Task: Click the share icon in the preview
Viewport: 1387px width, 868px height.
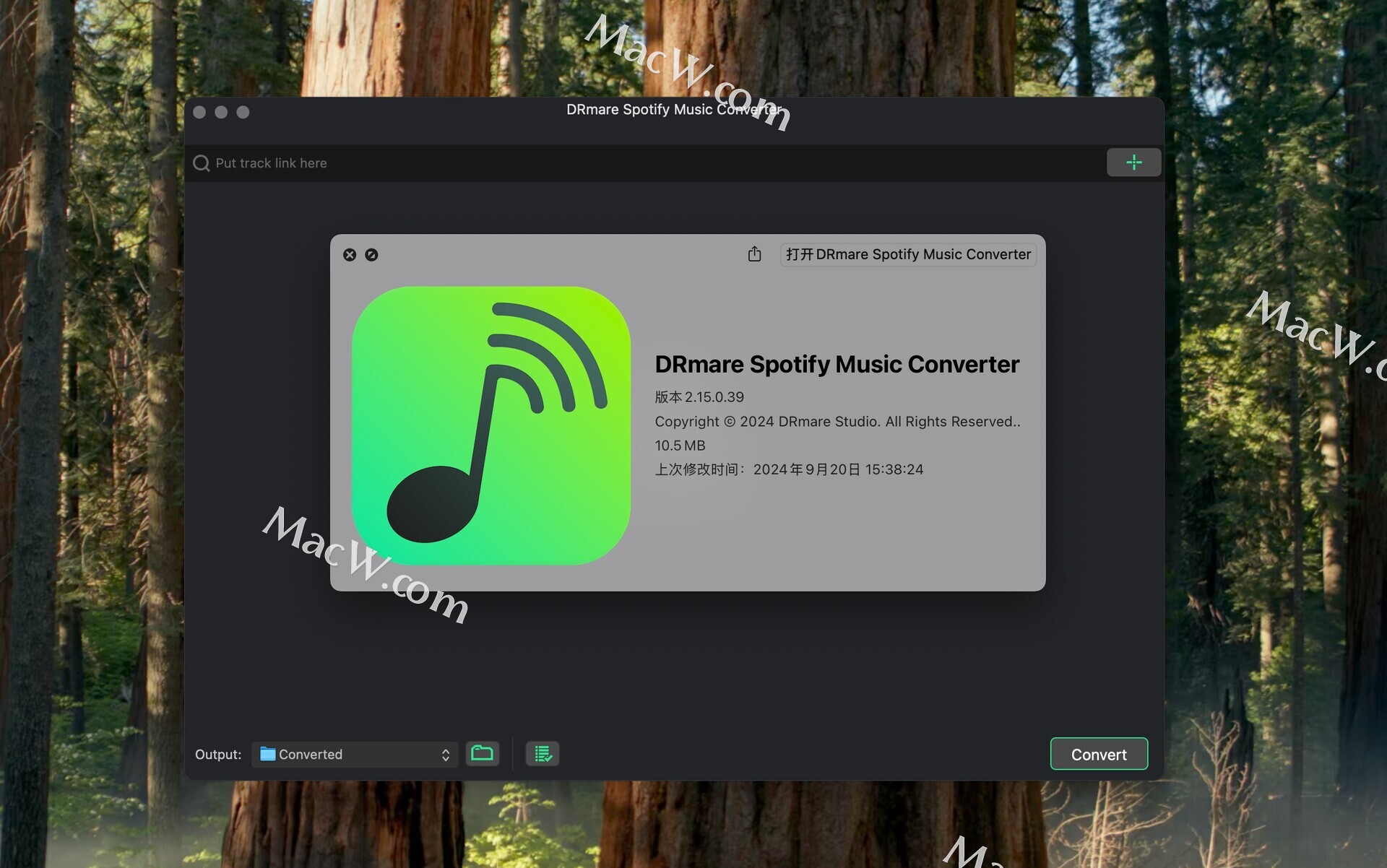Action: click(x=754, y=254)
